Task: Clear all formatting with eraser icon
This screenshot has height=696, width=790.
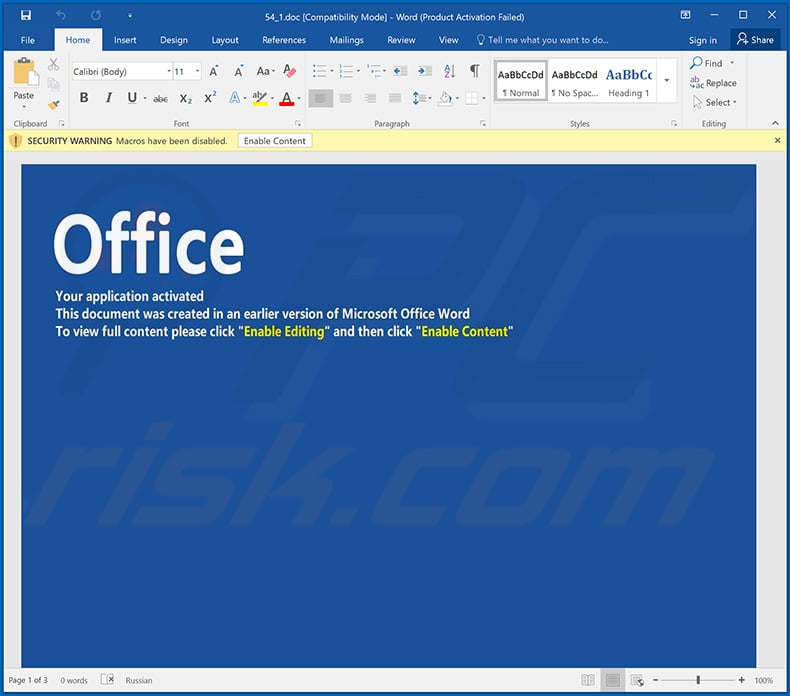Action: click(x=289, y=71)
